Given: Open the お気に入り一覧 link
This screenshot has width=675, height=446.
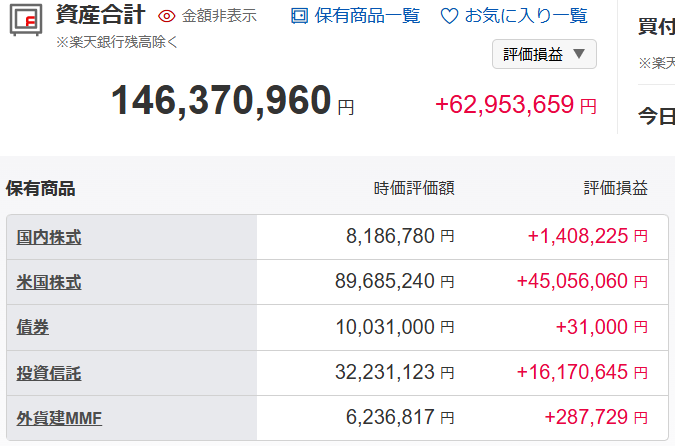Looking at the screenshot, I should 526,16.
